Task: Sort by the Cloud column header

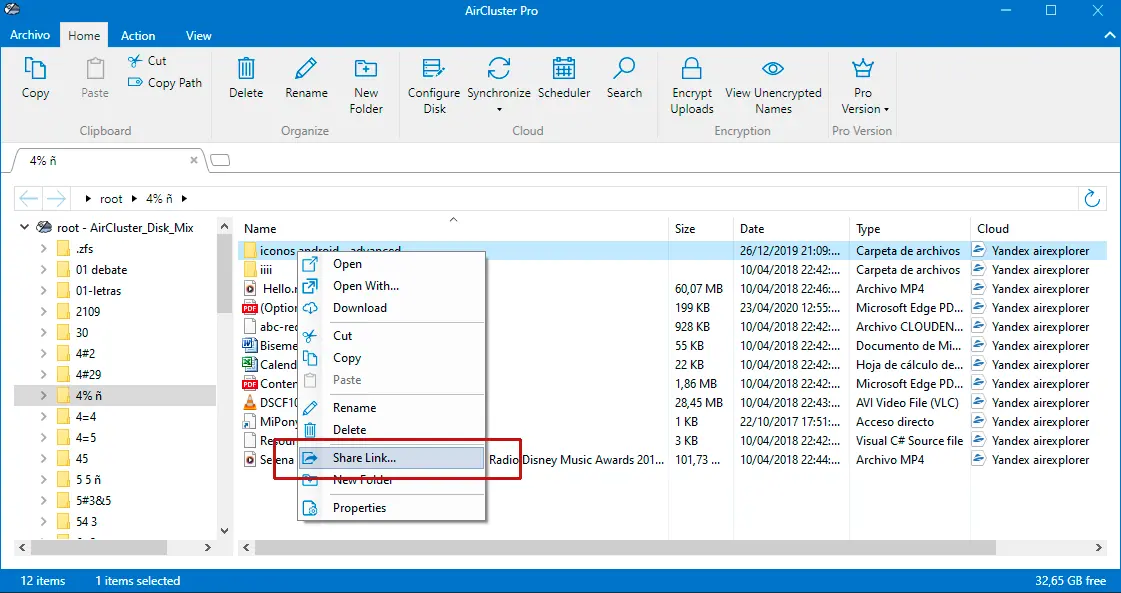Action: tap(1039, 229)
